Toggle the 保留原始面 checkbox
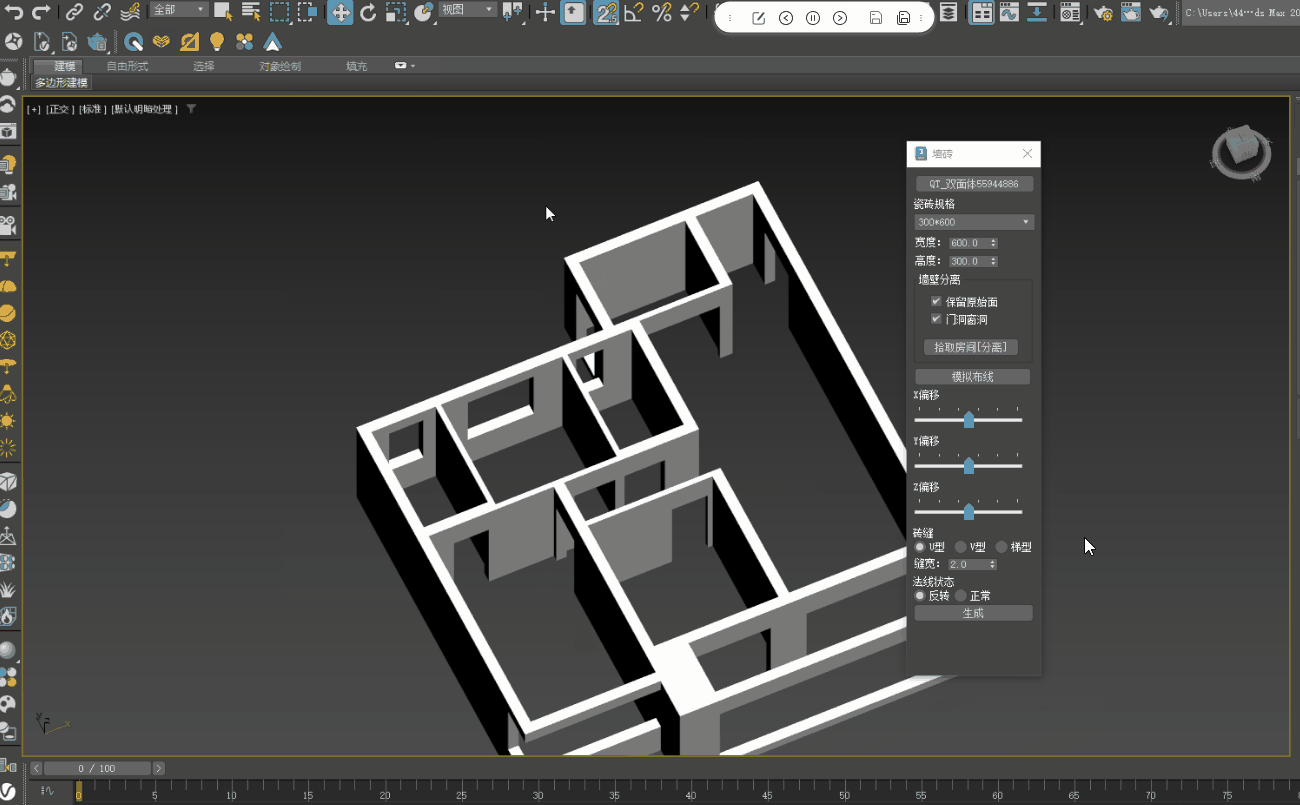Image resolution: width=1300 pixels, height=805 pixels. 936,301
